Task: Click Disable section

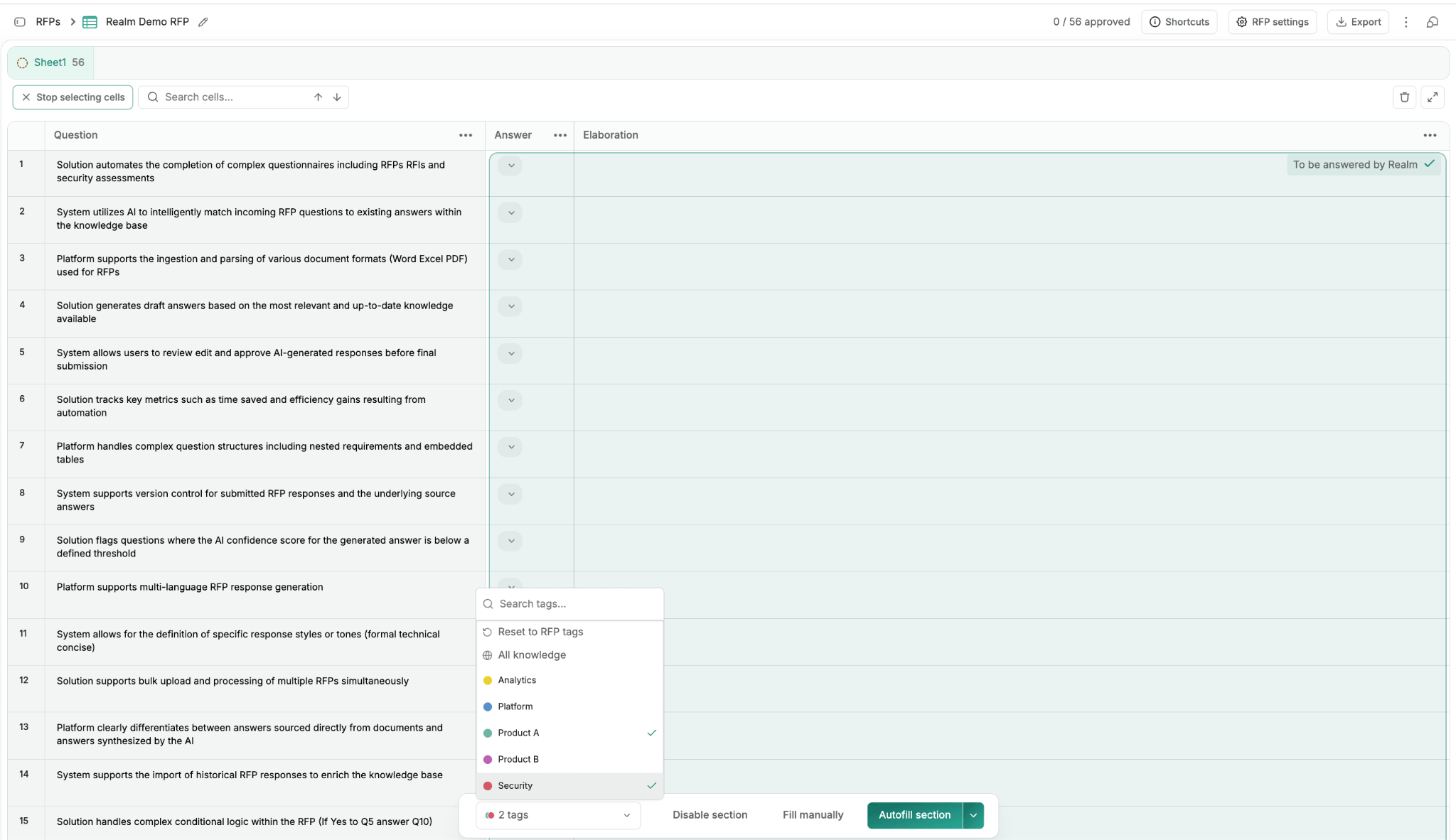Action: pyautogui.click(x=710, y=815)
